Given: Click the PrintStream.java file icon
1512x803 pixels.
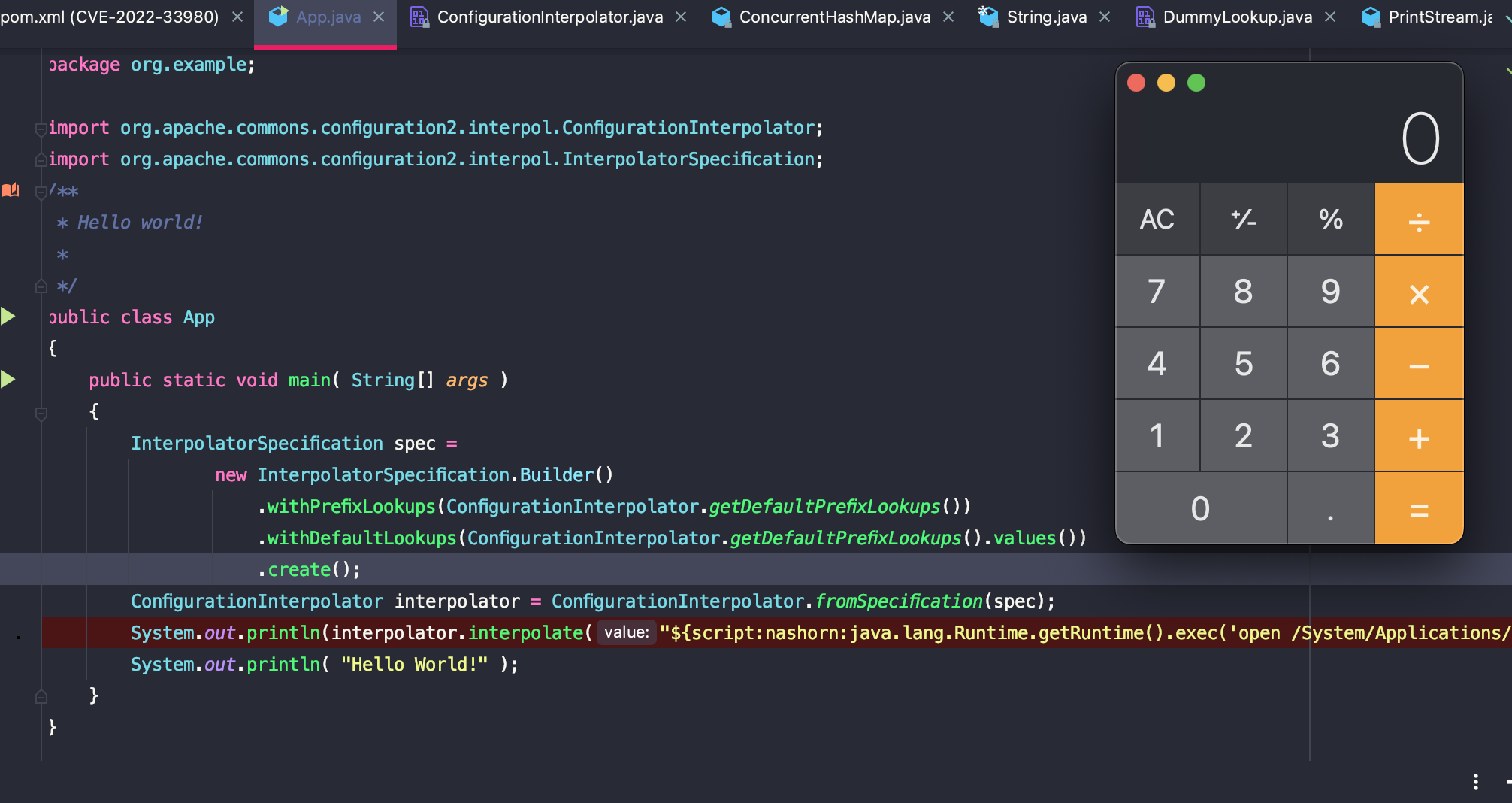Looking at the screenshot, I should [x=1371, y=17].
